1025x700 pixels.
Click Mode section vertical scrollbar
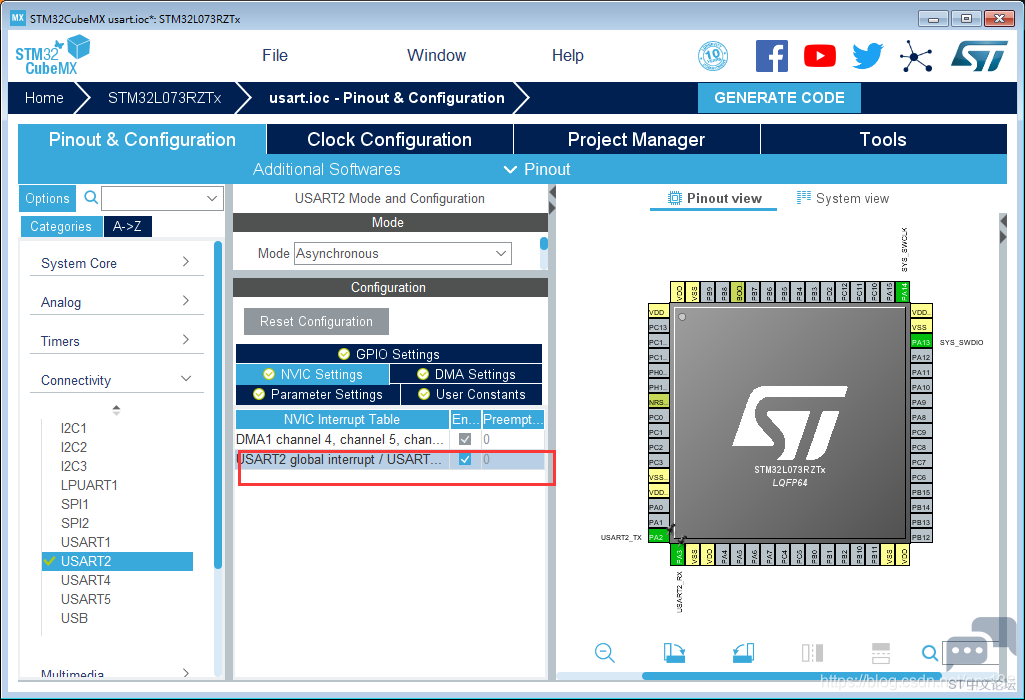click(543, 243)
